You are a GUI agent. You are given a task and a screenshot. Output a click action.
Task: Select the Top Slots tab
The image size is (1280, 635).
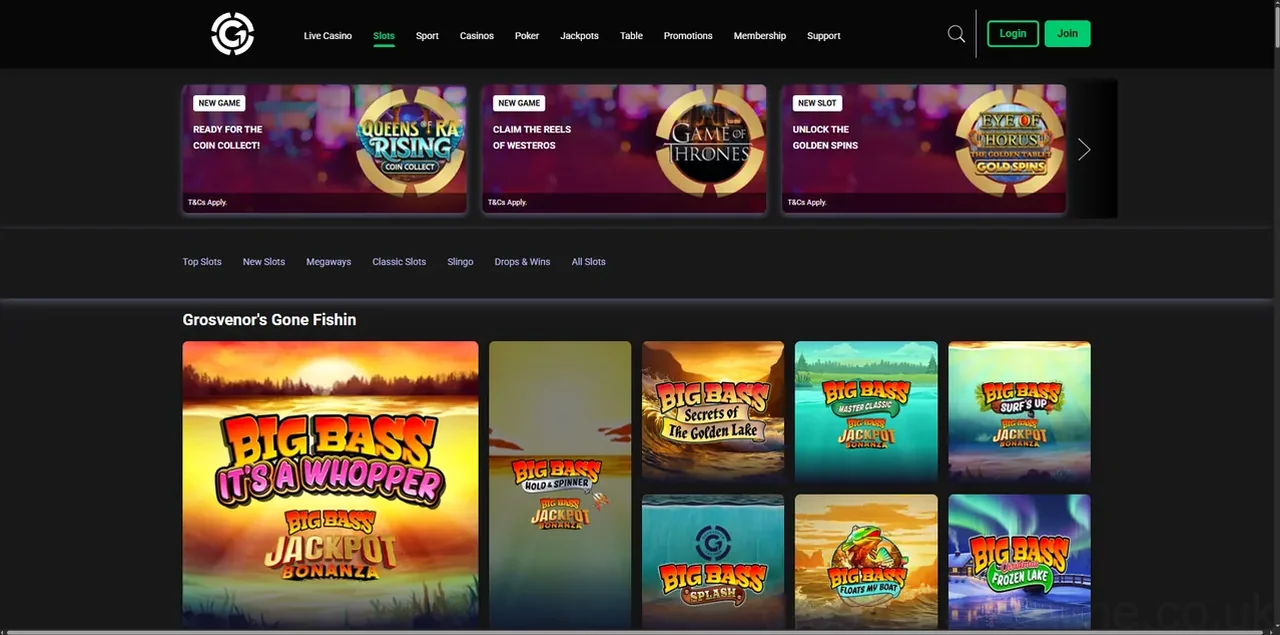202,262
